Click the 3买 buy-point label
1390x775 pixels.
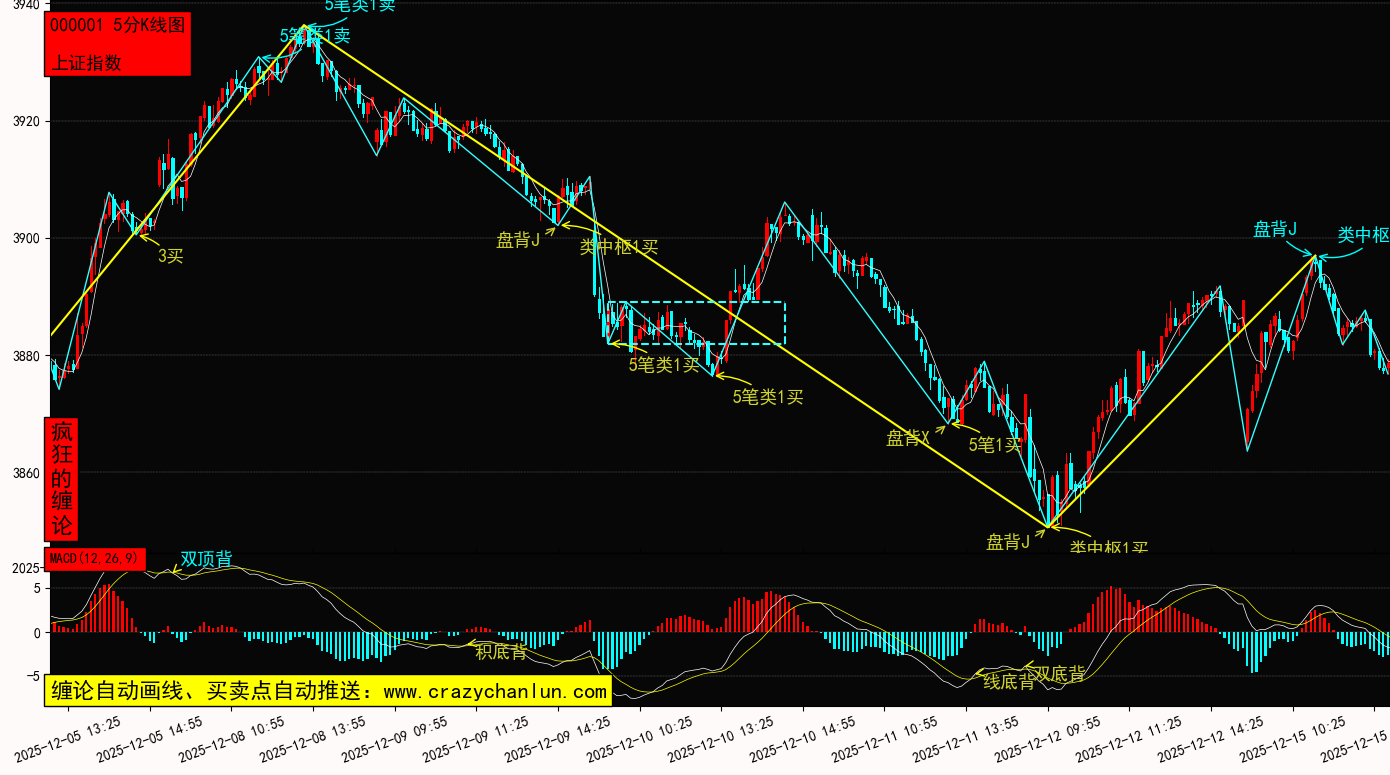[x=171, y=256]
